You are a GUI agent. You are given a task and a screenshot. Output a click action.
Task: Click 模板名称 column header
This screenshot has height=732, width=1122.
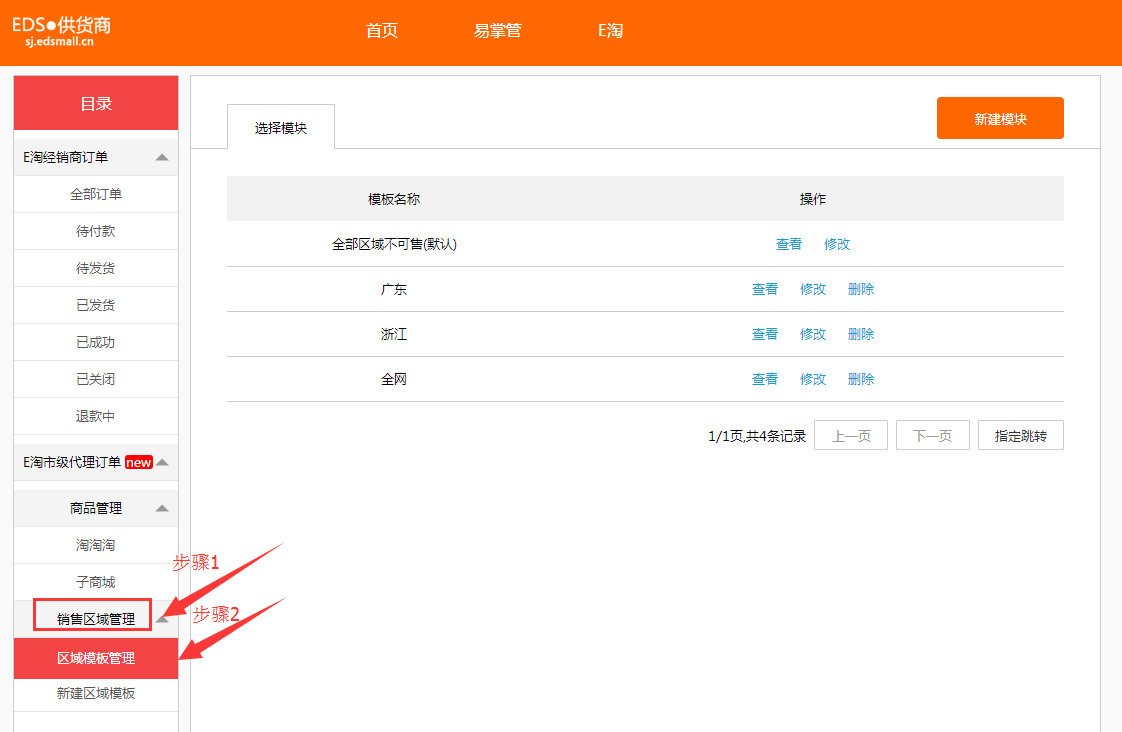pos(394,199)
